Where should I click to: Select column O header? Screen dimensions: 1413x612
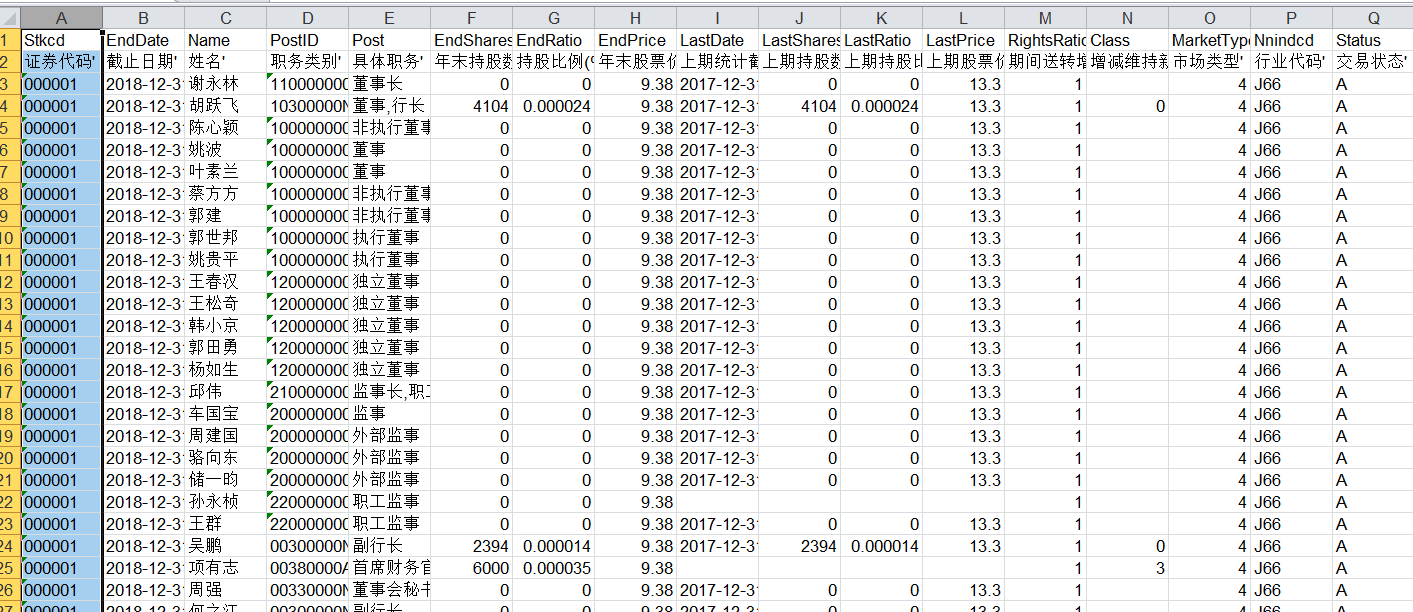[x=1210, y=17]
